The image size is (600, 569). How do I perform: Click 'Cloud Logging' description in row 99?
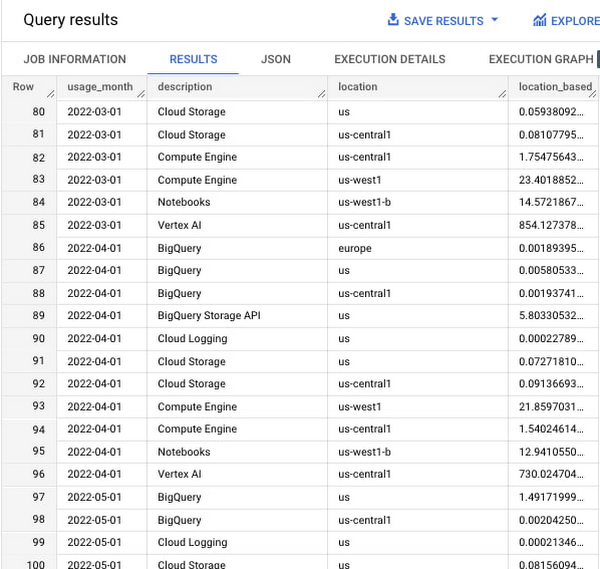point(192,543)
